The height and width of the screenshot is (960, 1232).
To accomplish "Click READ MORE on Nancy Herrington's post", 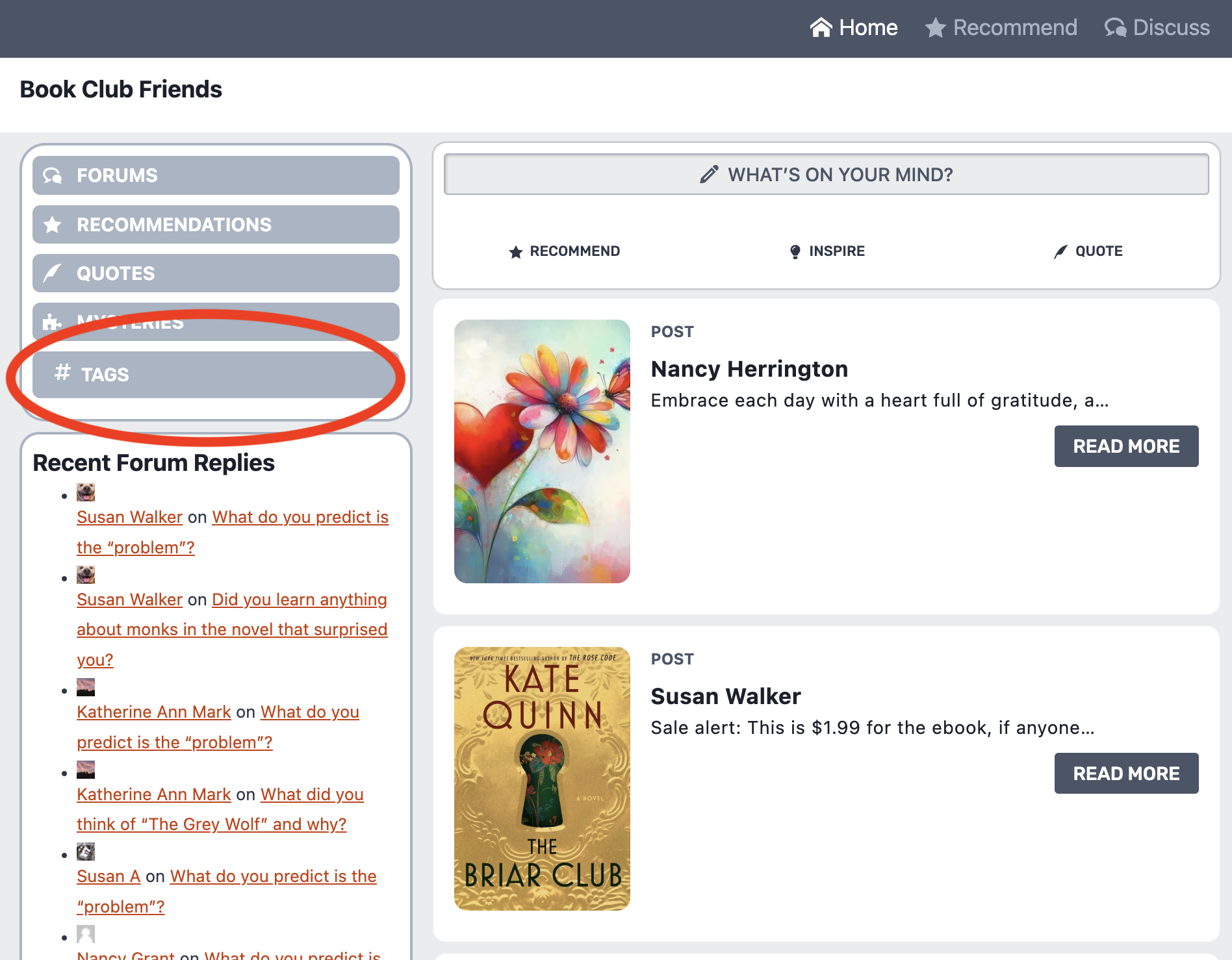I will (1126, 446).
